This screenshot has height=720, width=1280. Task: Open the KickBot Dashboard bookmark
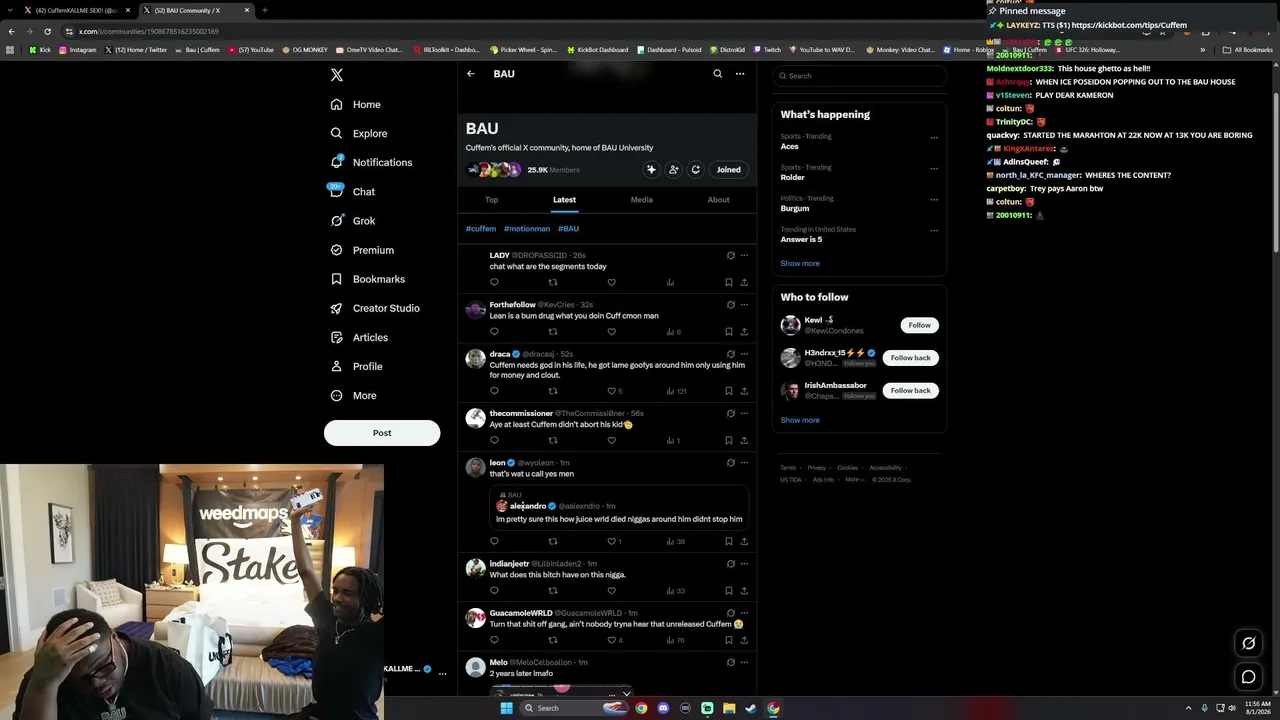click(x=598, y=50)
